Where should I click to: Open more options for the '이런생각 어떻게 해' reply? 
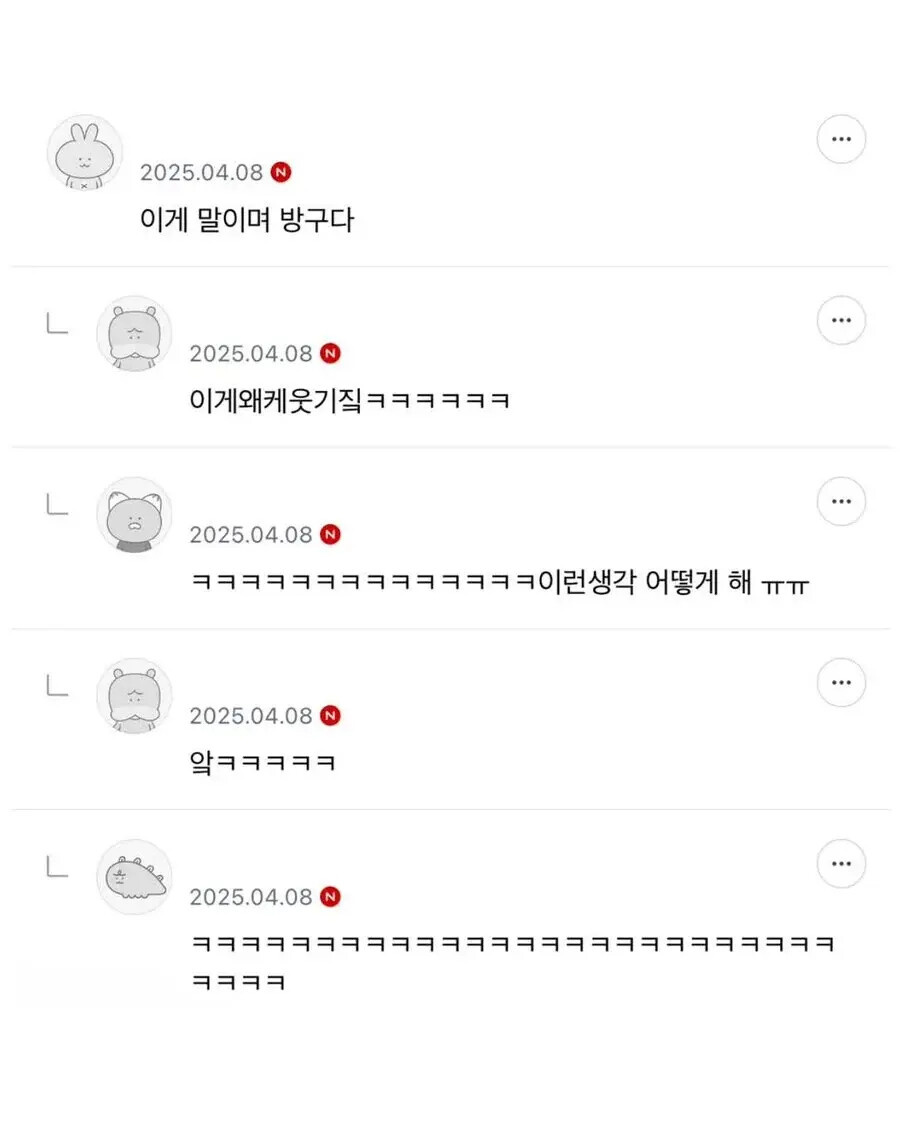[x=841, y=501]
